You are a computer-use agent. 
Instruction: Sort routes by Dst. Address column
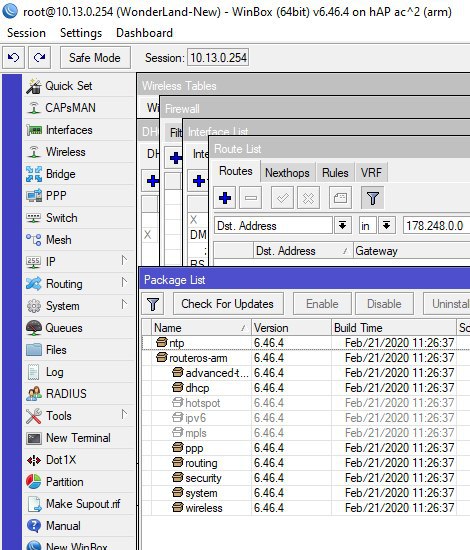coord(303,251)
